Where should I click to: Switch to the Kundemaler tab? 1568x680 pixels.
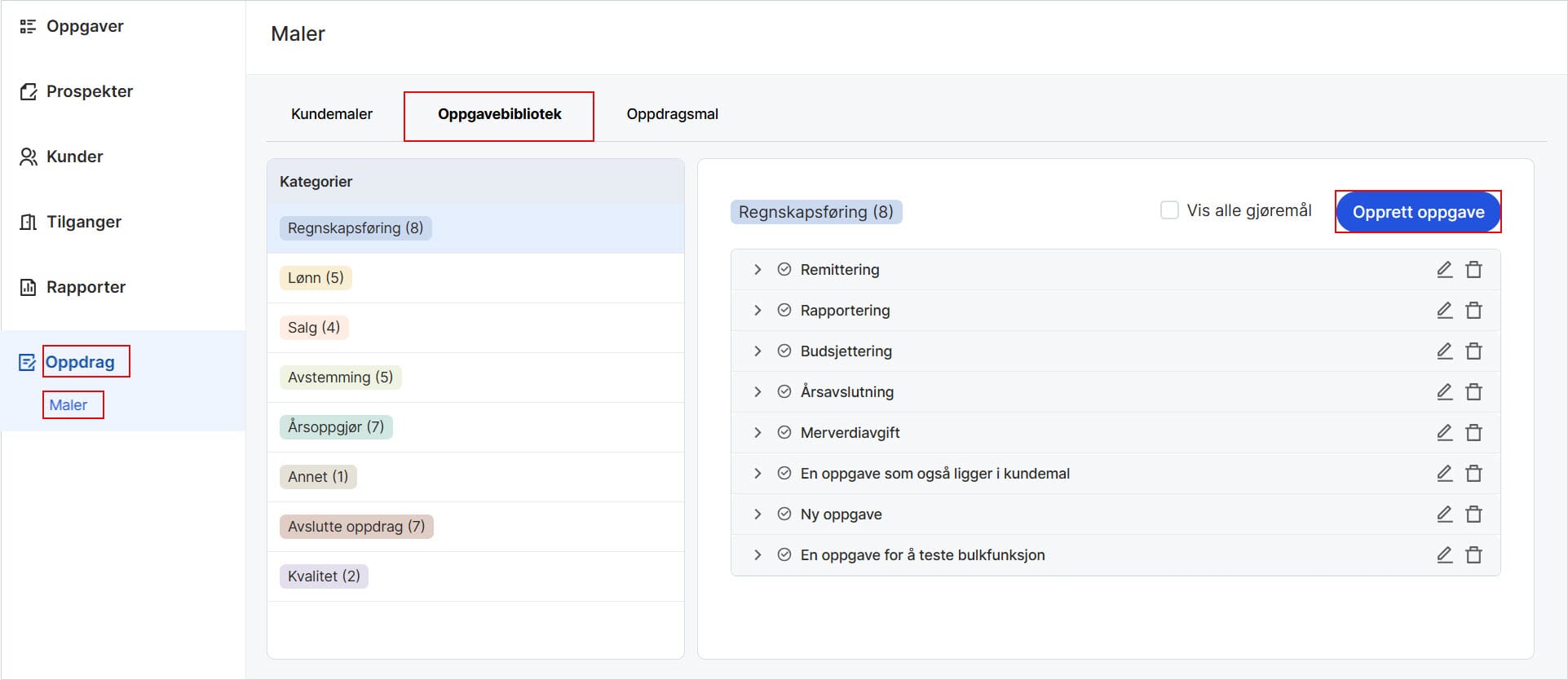[331, 114]
